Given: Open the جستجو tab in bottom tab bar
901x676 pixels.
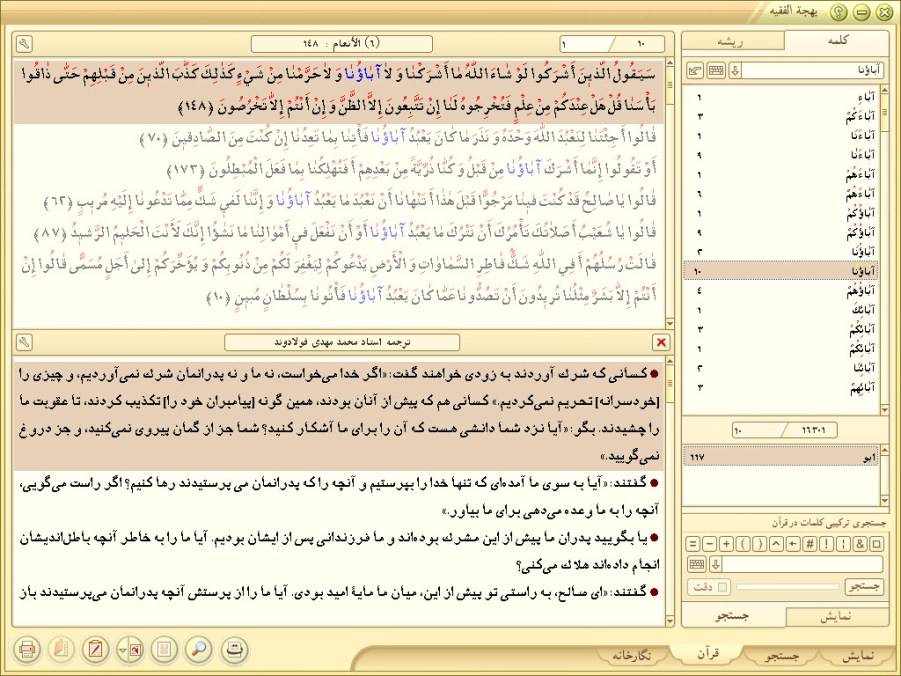Looking at the screenshot, I should click(x=783, y=655).
